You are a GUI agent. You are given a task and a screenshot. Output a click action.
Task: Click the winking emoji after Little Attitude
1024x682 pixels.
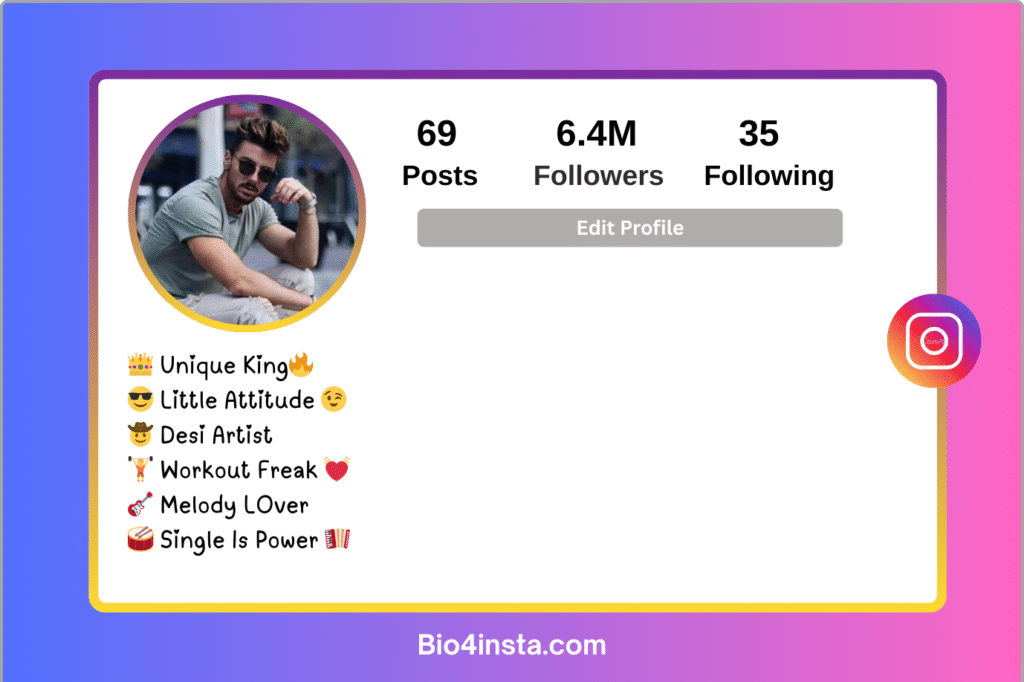[334, 399]
